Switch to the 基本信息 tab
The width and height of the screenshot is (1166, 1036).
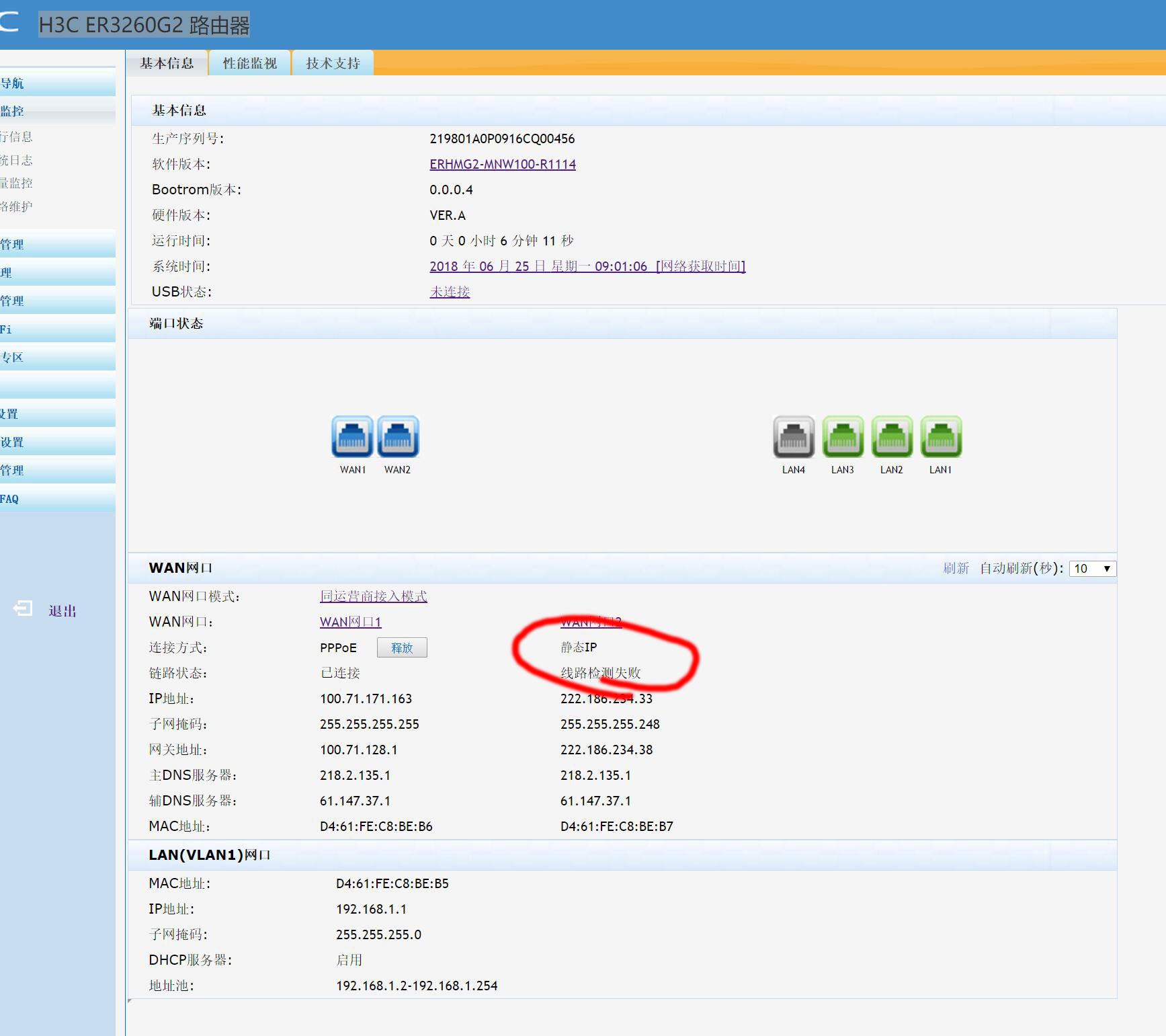coord(167,63)
